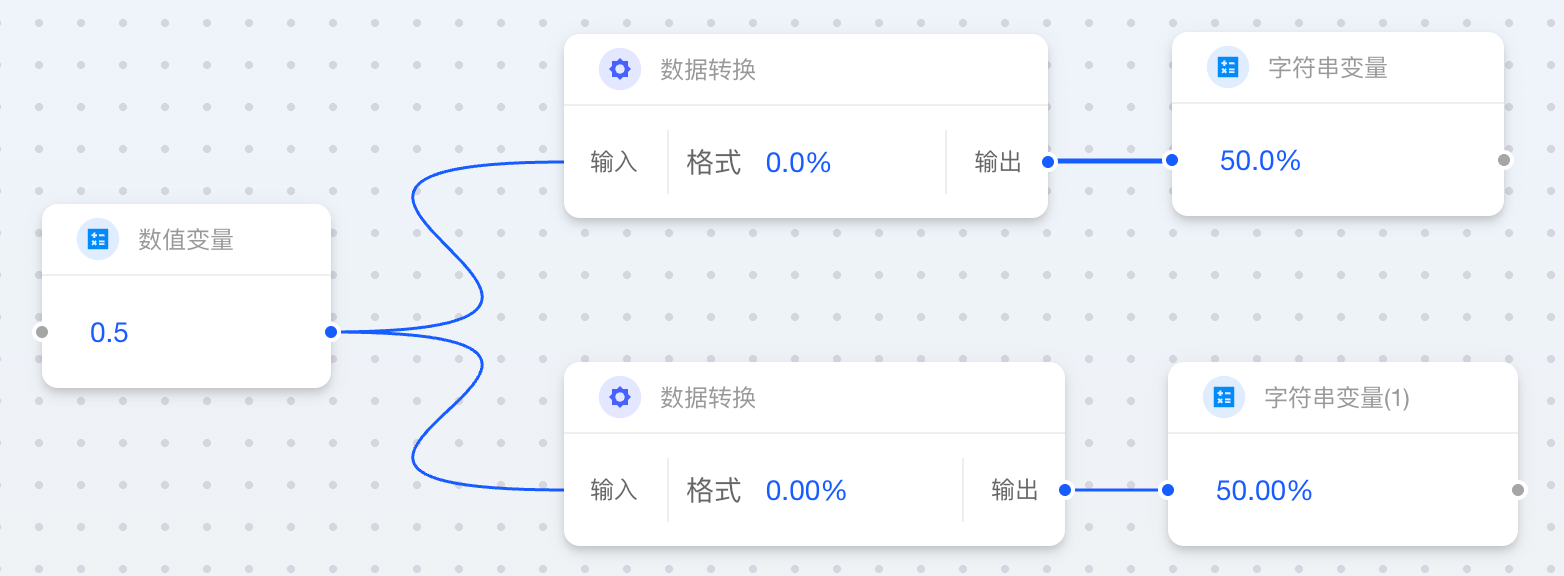Click the 数值变量 left input port dot
Screen dimensions: 1564x576
(x=42, y=332)
